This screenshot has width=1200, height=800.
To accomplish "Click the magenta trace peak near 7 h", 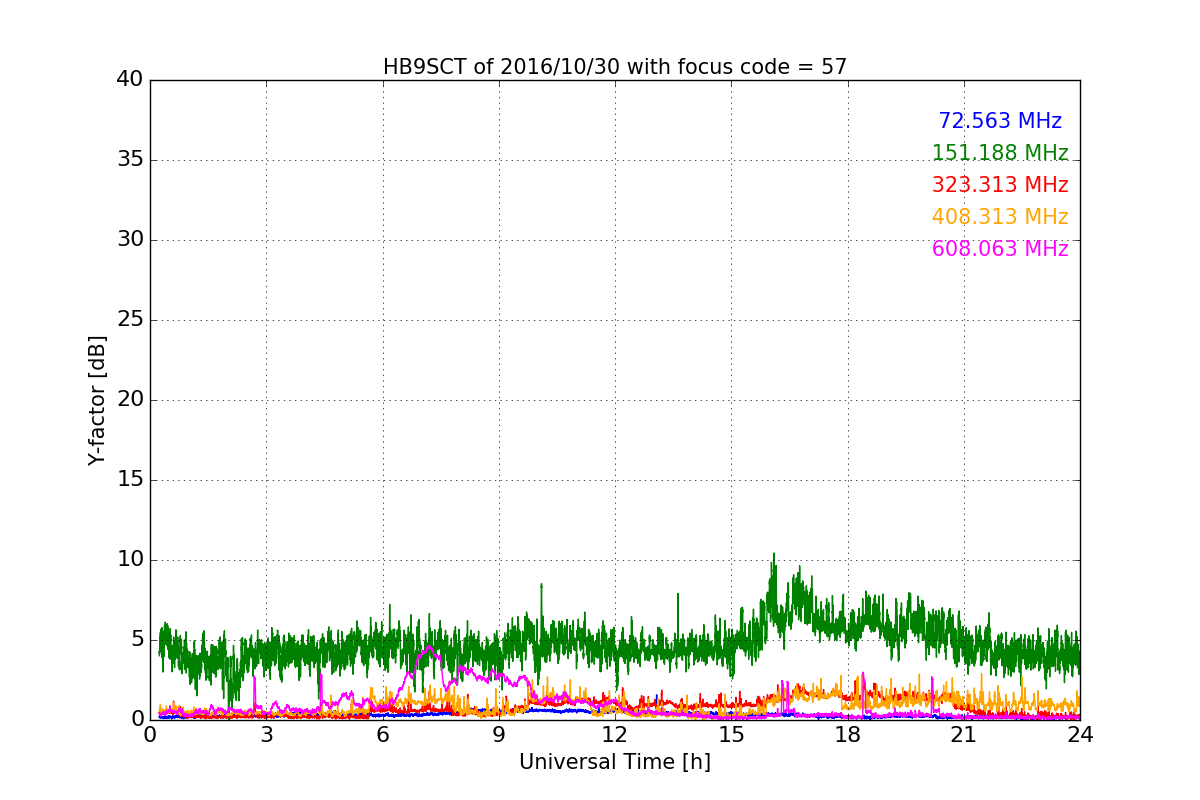I will (429, 648).
